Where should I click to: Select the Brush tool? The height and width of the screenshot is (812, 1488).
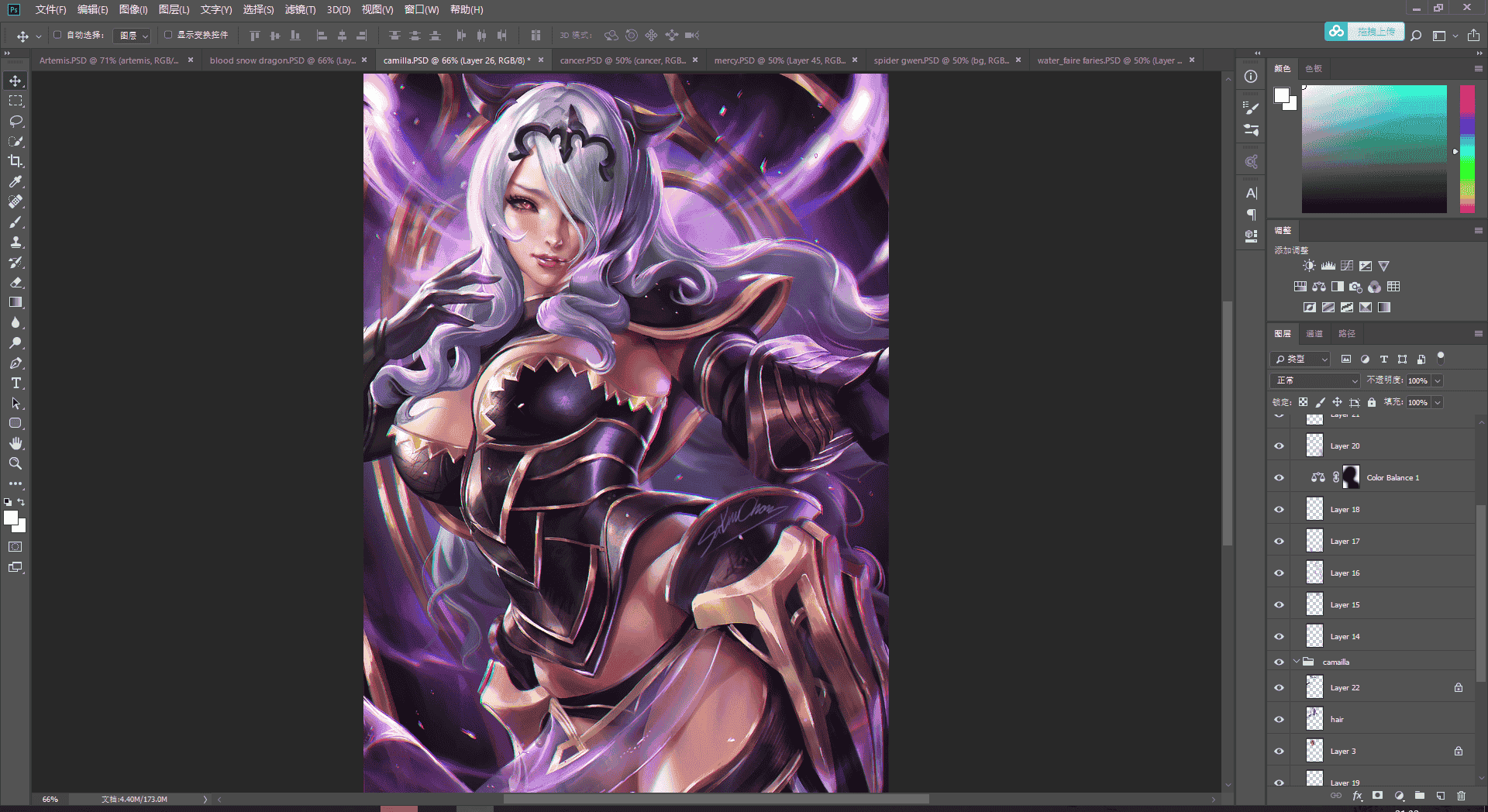[x=15, y=222]
